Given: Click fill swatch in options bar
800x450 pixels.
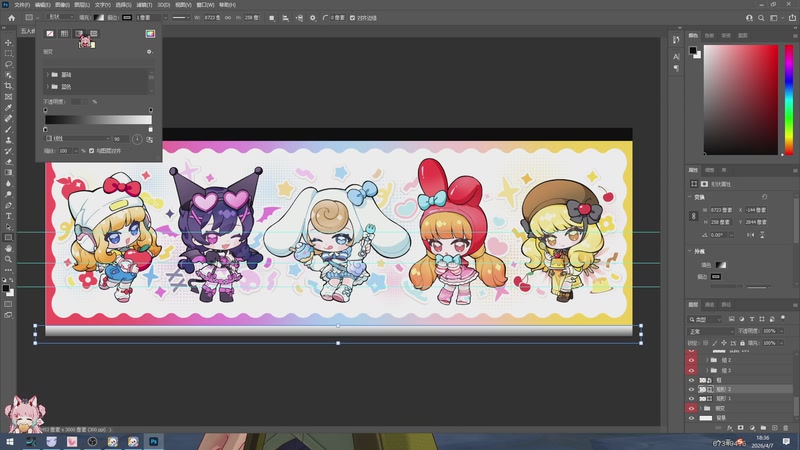Looking at the screenshot, I should pos(99,17).
